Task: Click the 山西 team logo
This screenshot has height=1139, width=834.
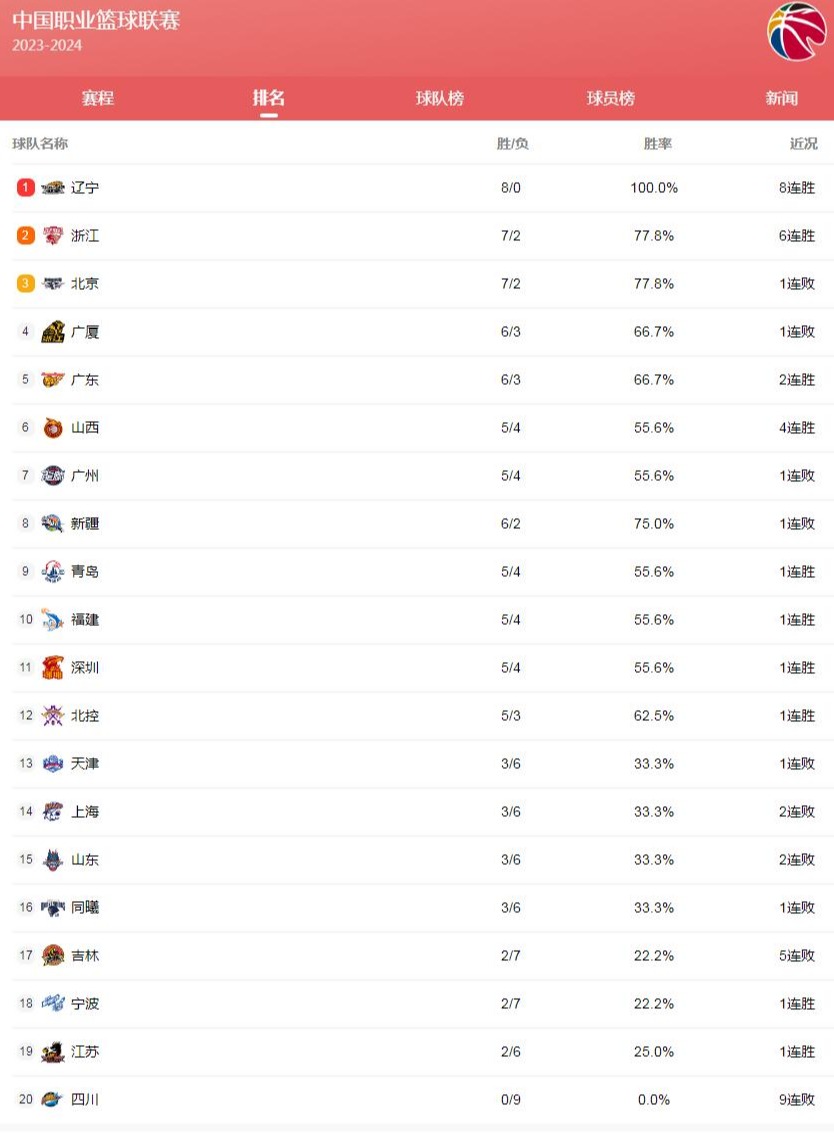Action: click(53, 428)
